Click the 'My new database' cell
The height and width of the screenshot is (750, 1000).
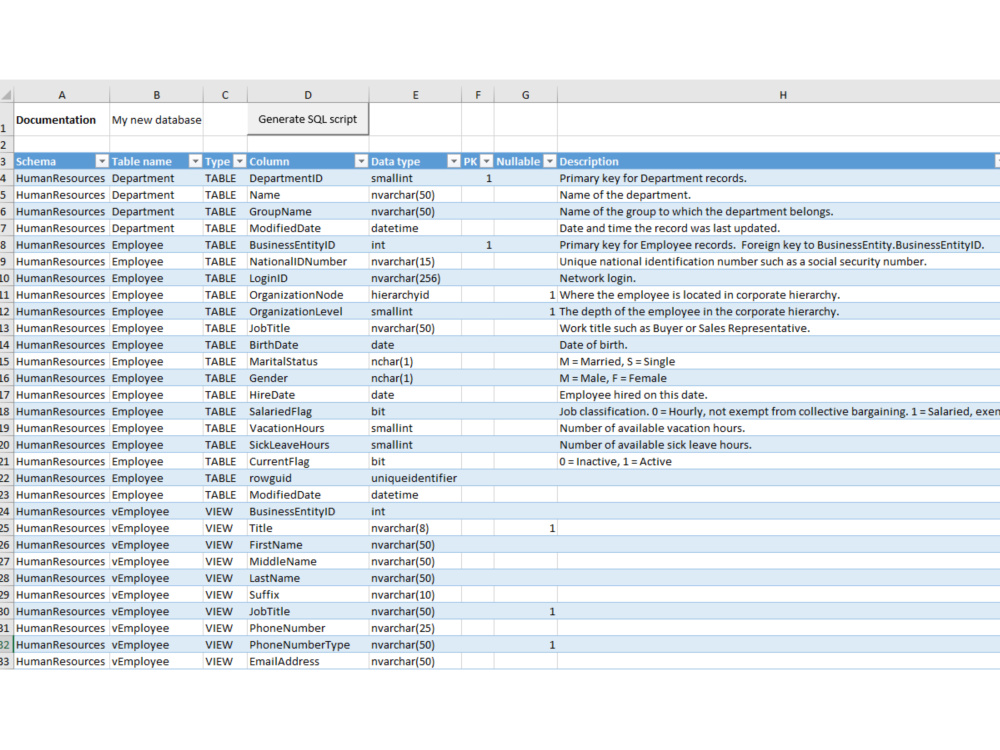click(156, 120)
